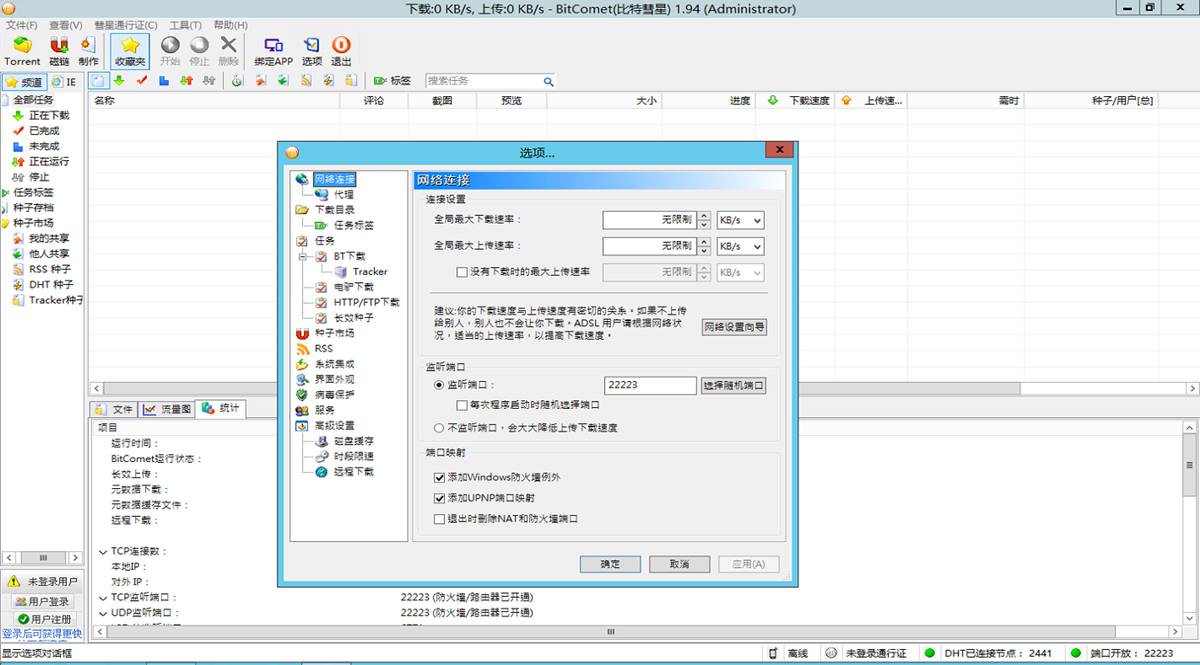Click the 确定 button
This screenshot has width=1200, height=665.
pos(610,563)
